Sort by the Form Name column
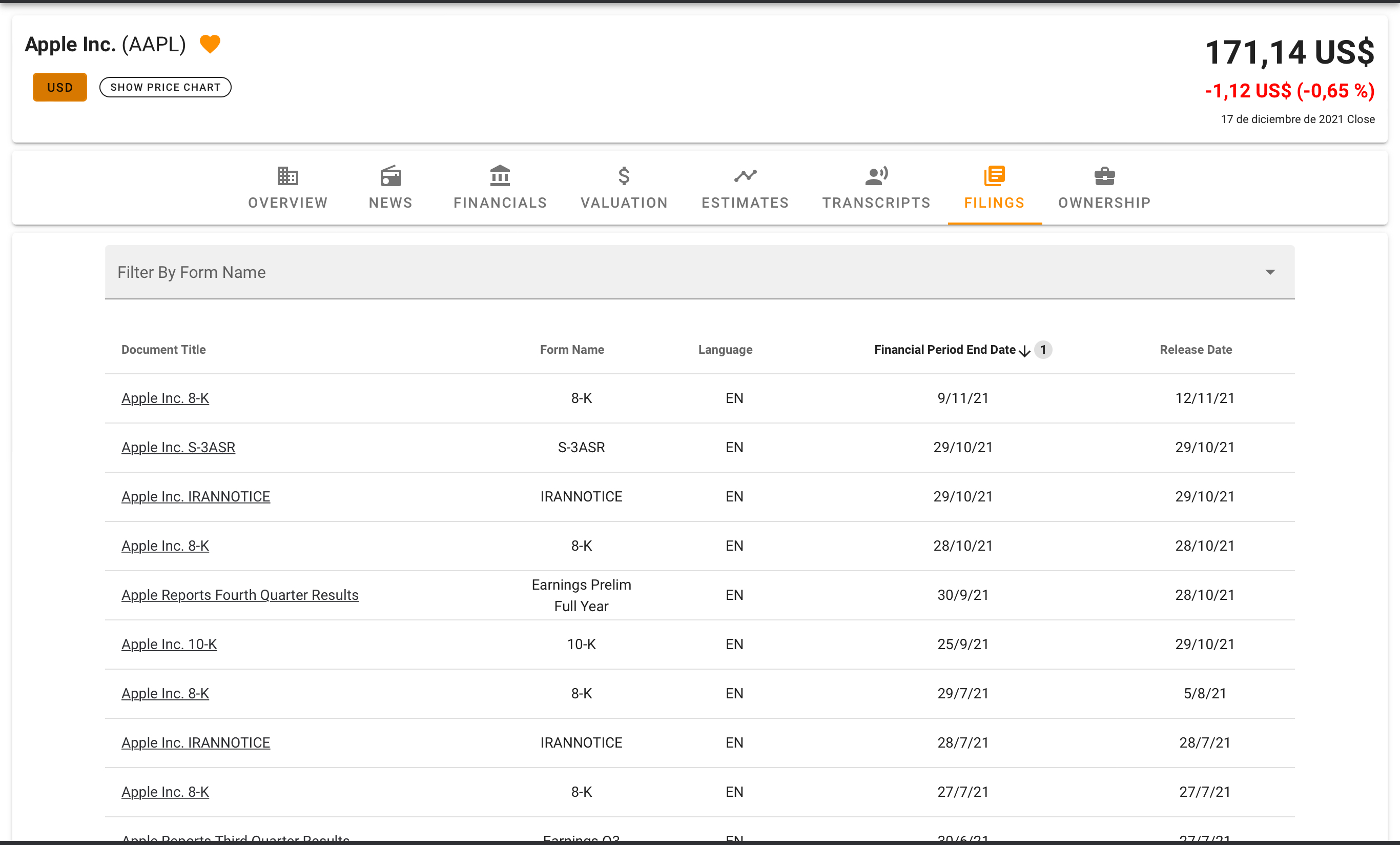Image resolution: width=1400 pixels, height=845 pixels. pos(571,350)
